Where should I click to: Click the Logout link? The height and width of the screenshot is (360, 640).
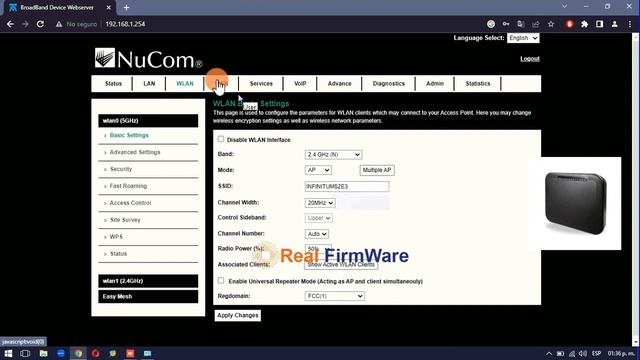529,59
